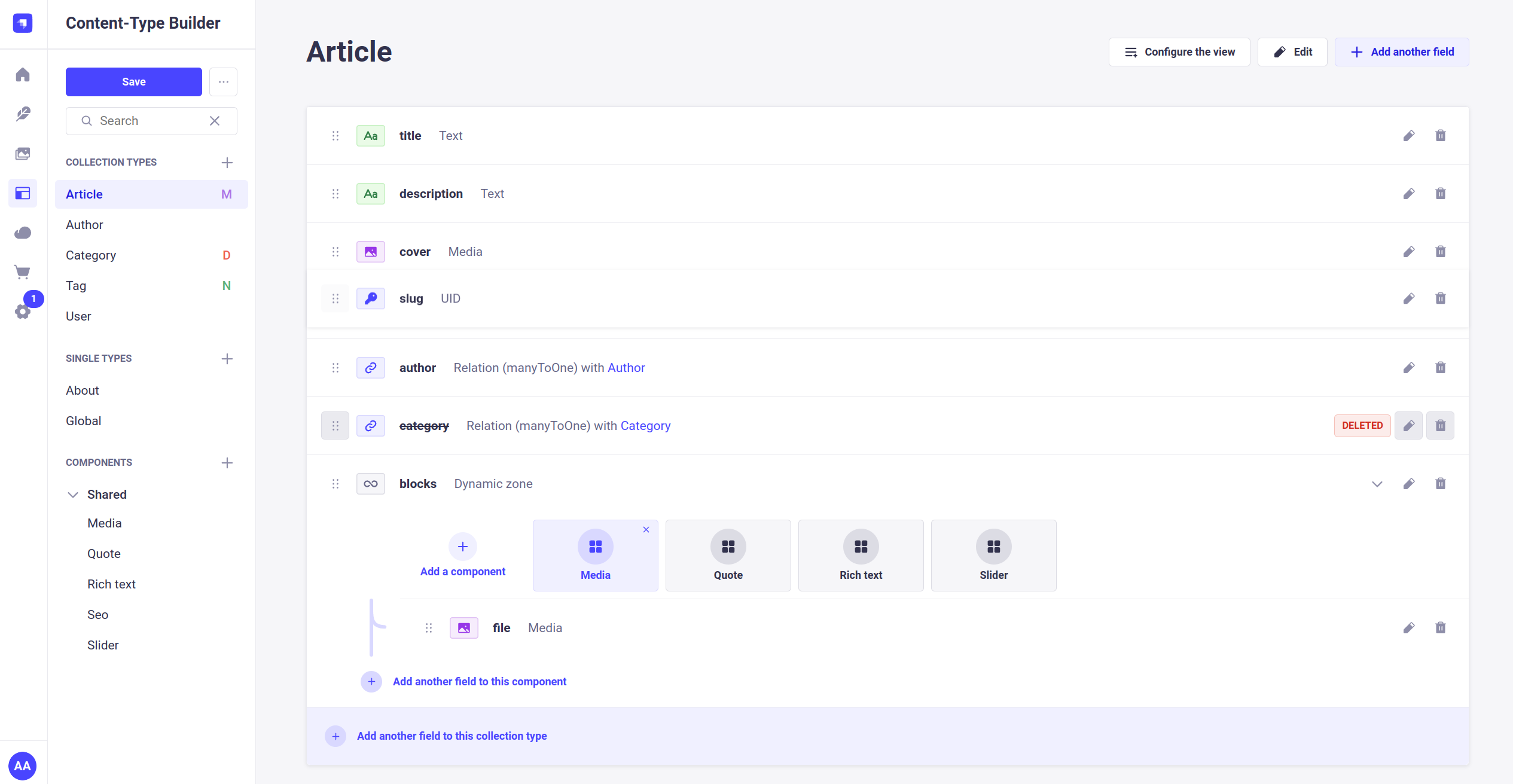The image size is (1513, 784).
Task: Click pencil edit icon for slug field
Action: point(1409,298)
